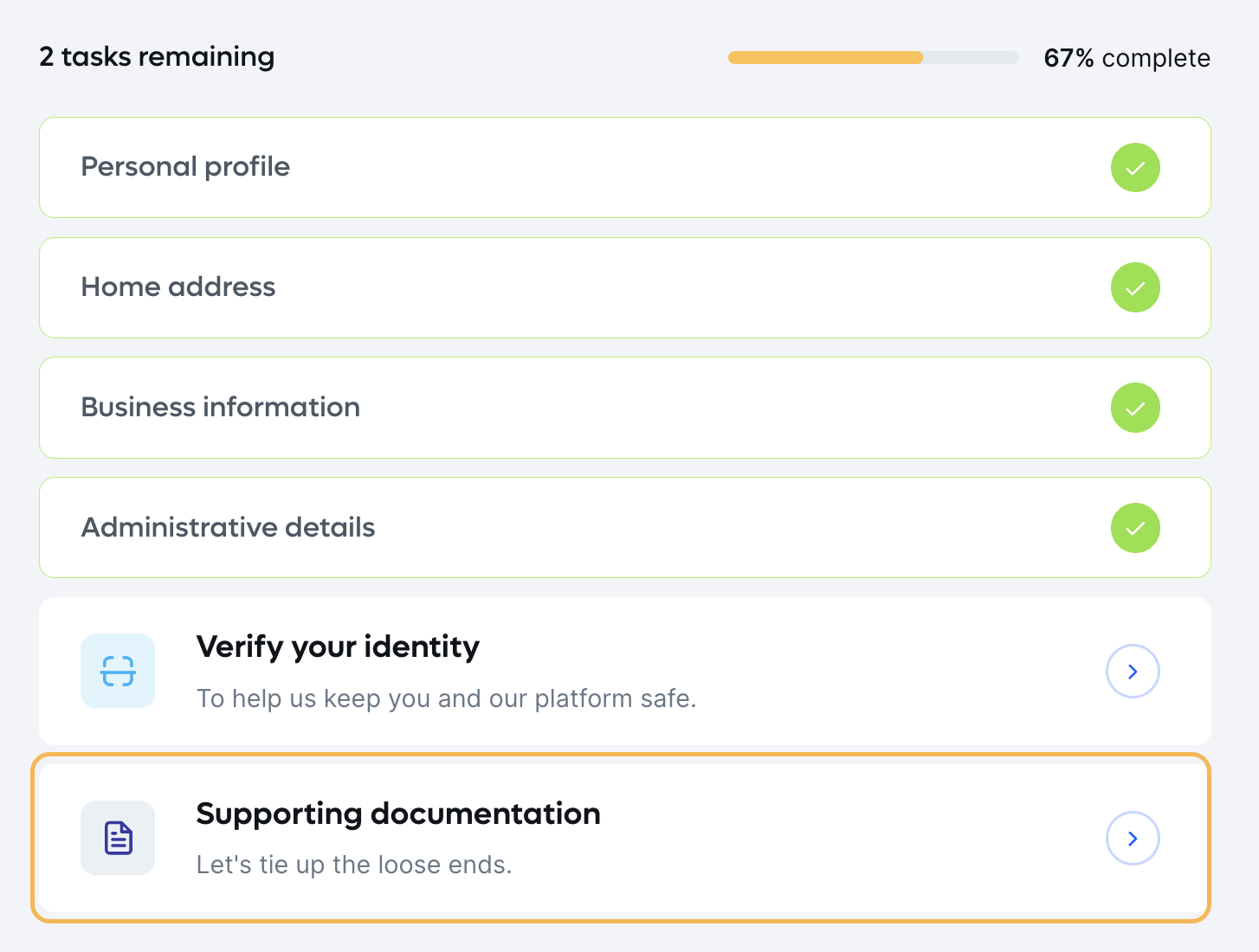
Task: Click "Let's tie up the loose ends" text
Action: click(354, 865)
